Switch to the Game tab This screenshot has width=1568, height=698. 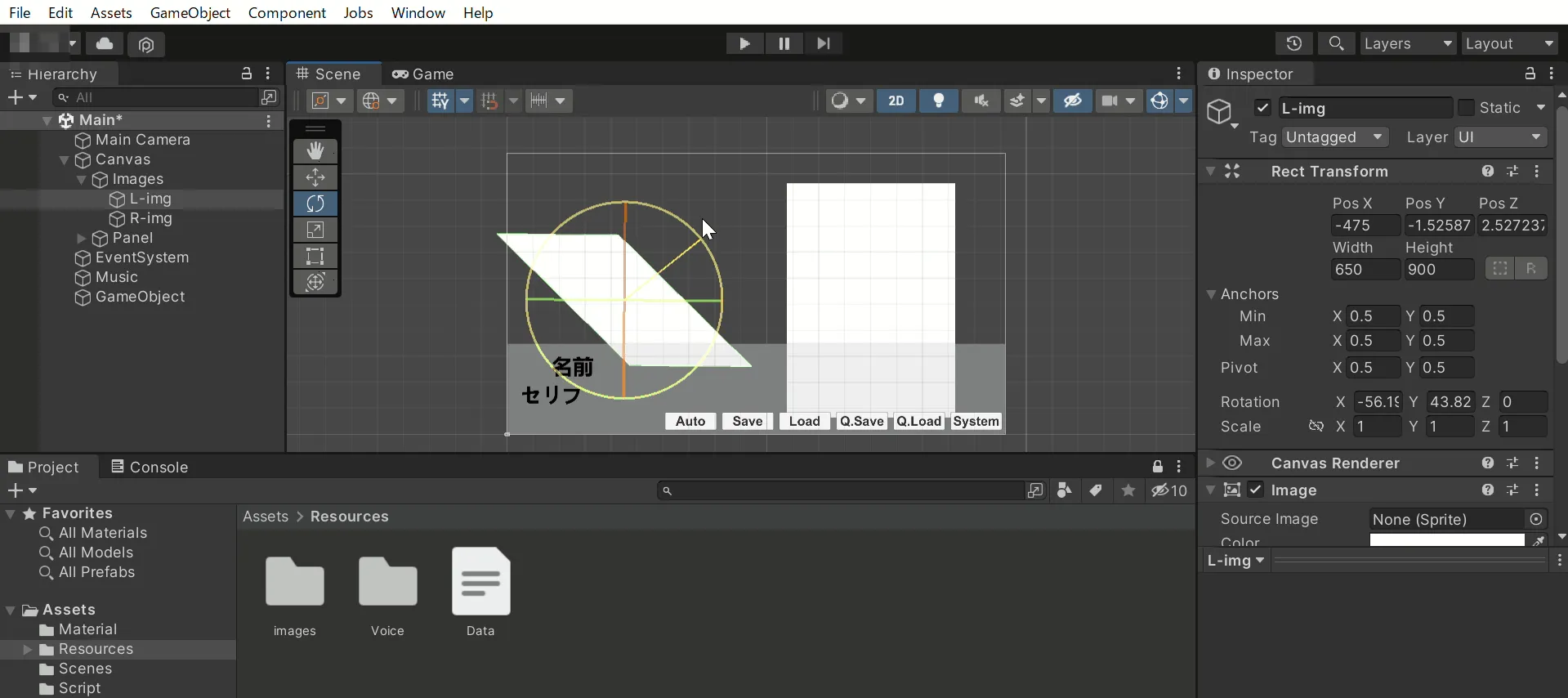pyautogui.click(x=423, y=74)
